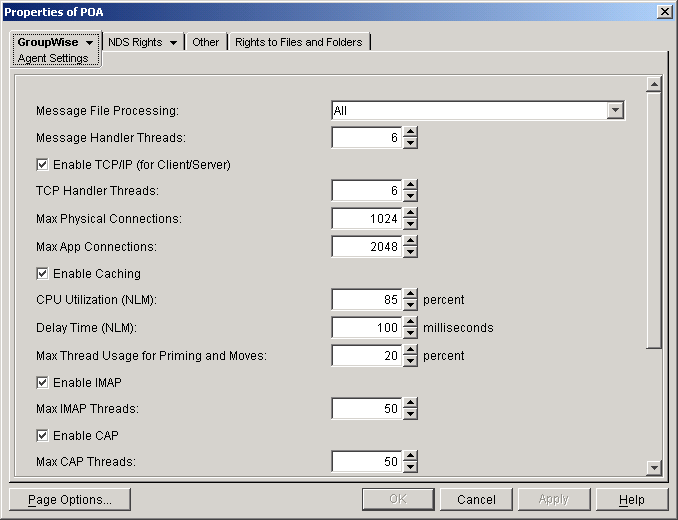Open the GroupWise tab dropdown arrow

click(89, 43)
